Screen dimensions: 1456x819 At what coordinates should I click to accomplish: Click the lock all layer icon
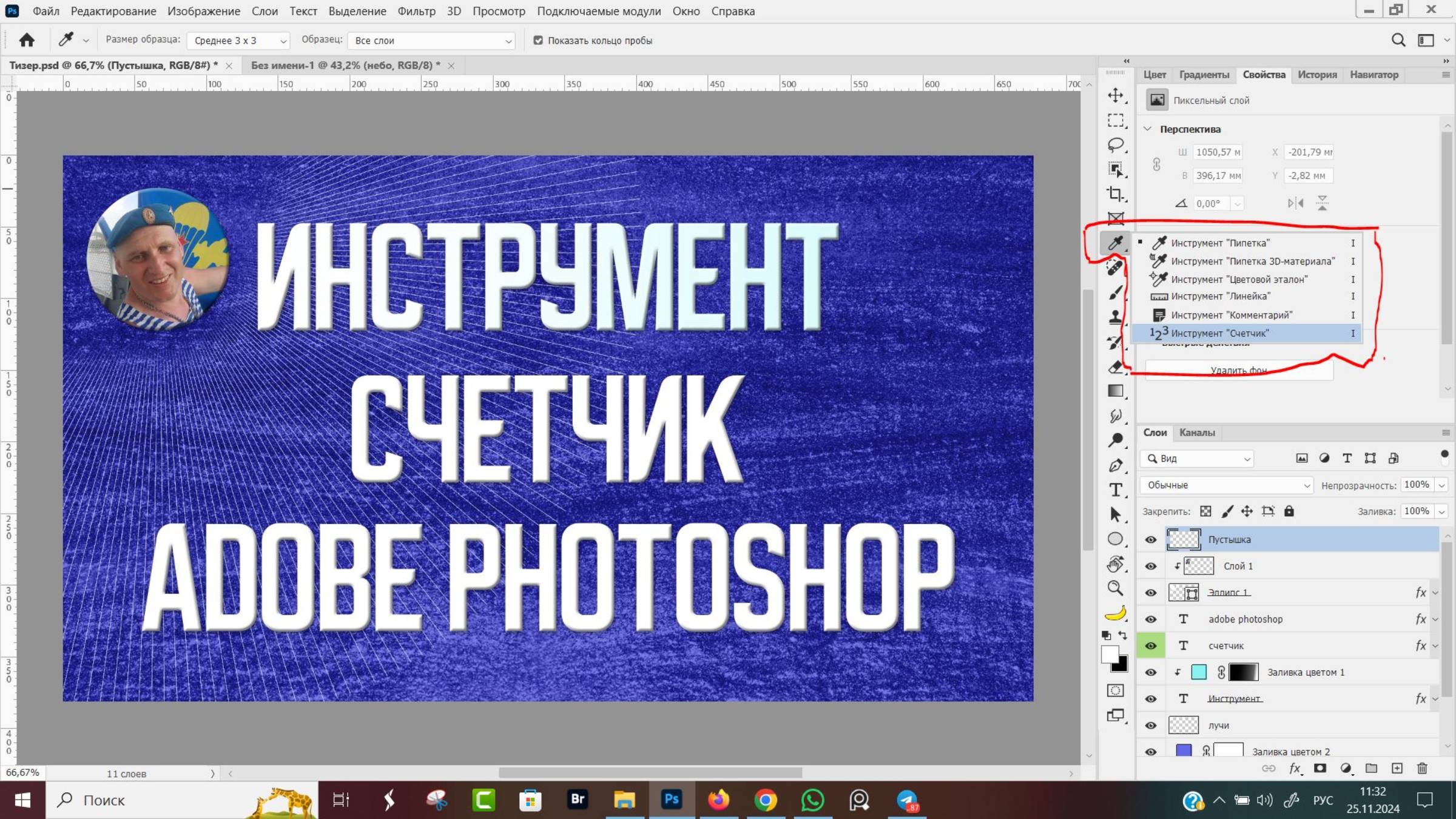click(x=1289, y=511)
